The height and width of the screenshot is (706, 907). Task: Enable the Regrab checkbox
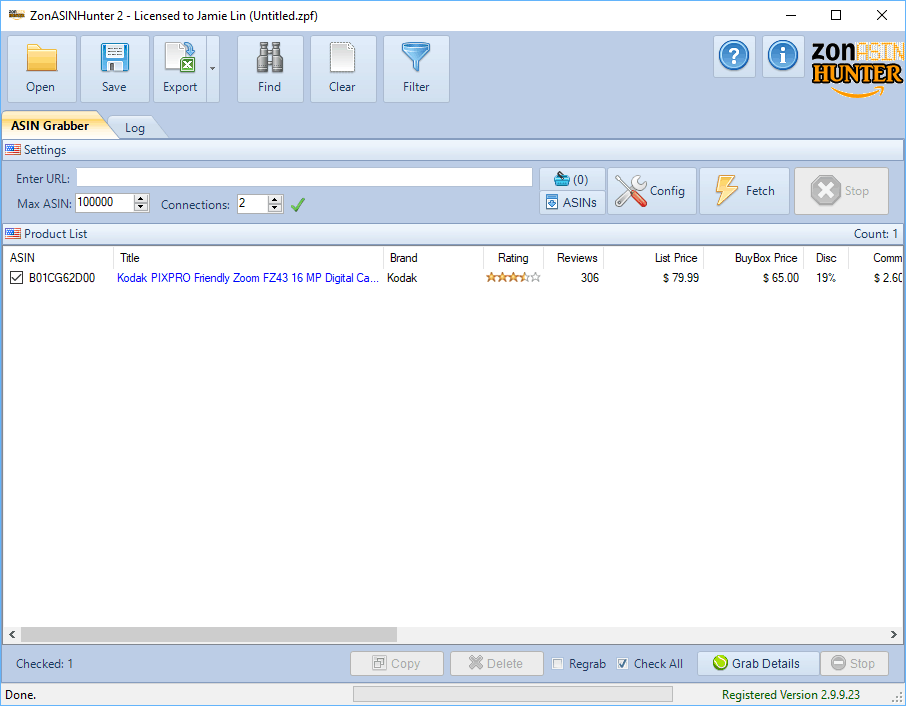tap(558, 664)
